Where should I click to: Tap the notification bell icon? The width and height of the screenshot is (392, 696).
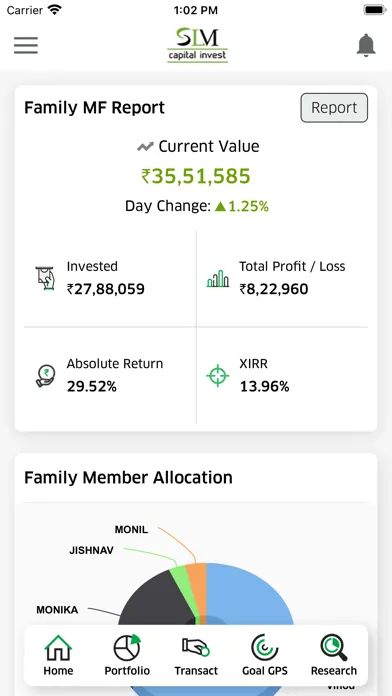366,45
